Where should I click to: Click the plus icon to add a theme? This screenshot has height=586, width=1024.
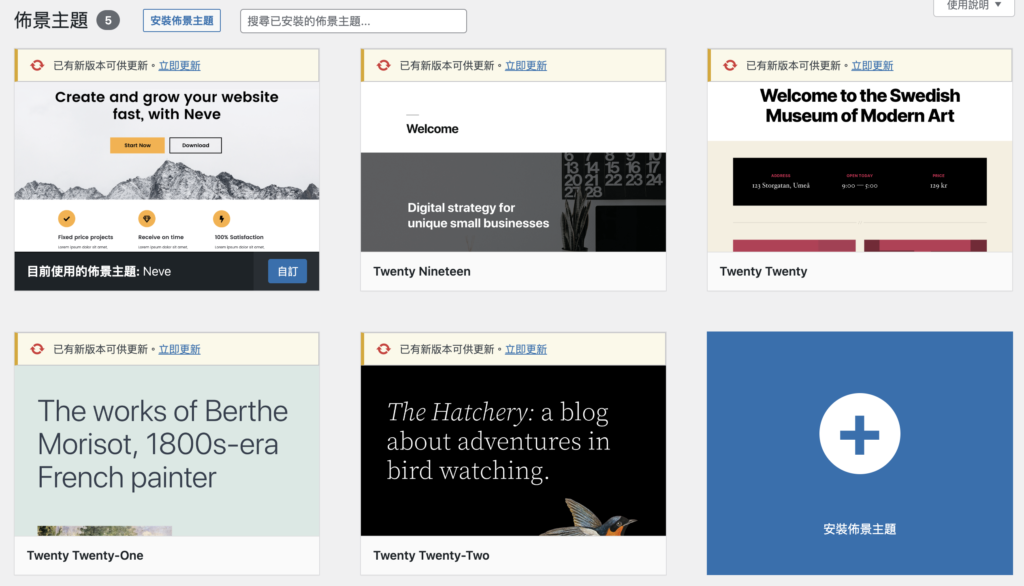(x=859, y=434)
